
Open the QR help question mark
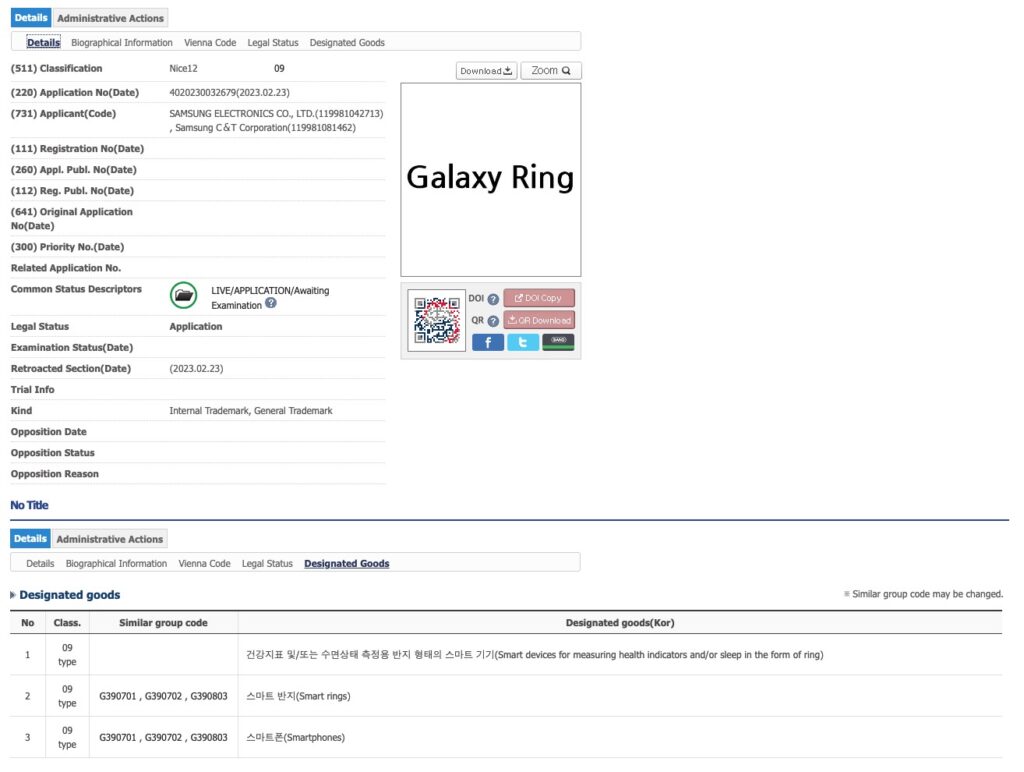[x=493, y=321]
